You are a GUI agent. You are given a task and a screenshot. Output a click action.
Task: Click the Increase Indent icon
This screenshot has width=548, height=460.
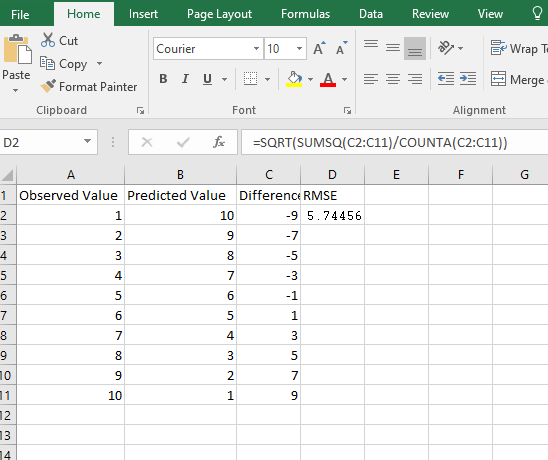tap(468, 79)
